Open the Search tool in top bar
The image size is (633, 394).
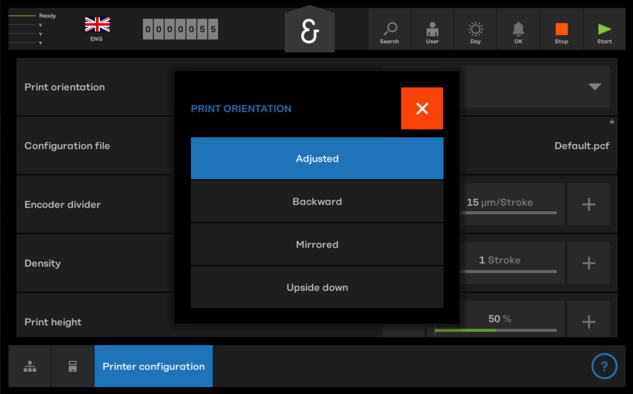pyautogui.click(x=389, y=29)
